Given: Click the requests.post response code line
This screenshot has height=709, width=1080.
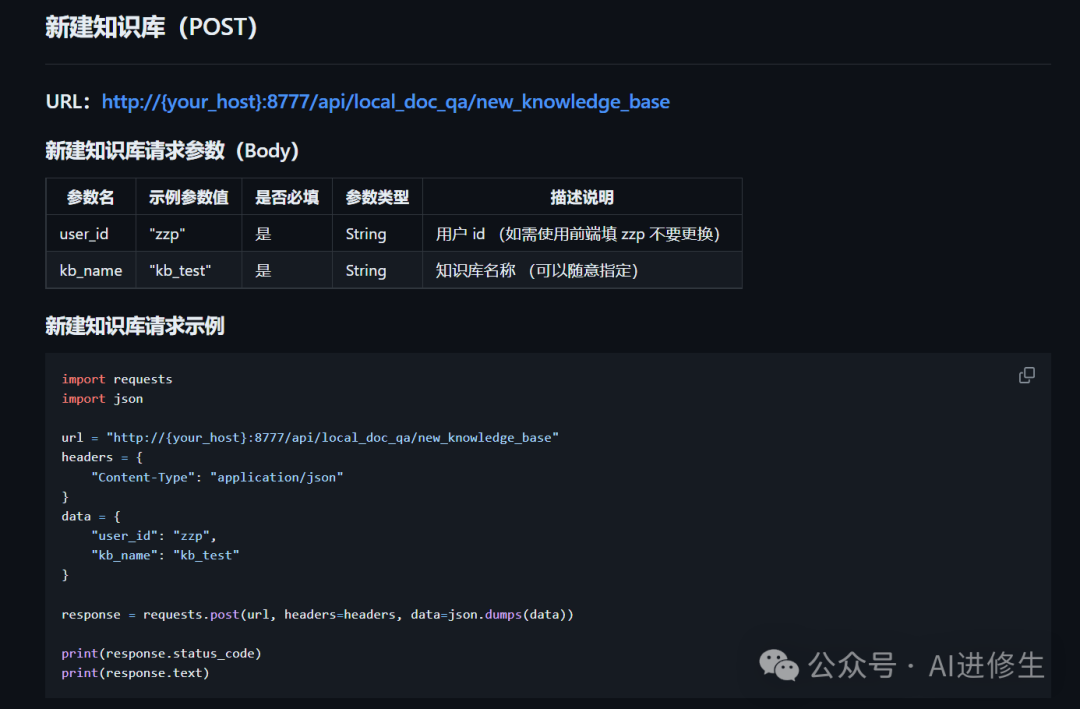Looking at the screenshot, I should pyautogui.click(x=318, y=614).
